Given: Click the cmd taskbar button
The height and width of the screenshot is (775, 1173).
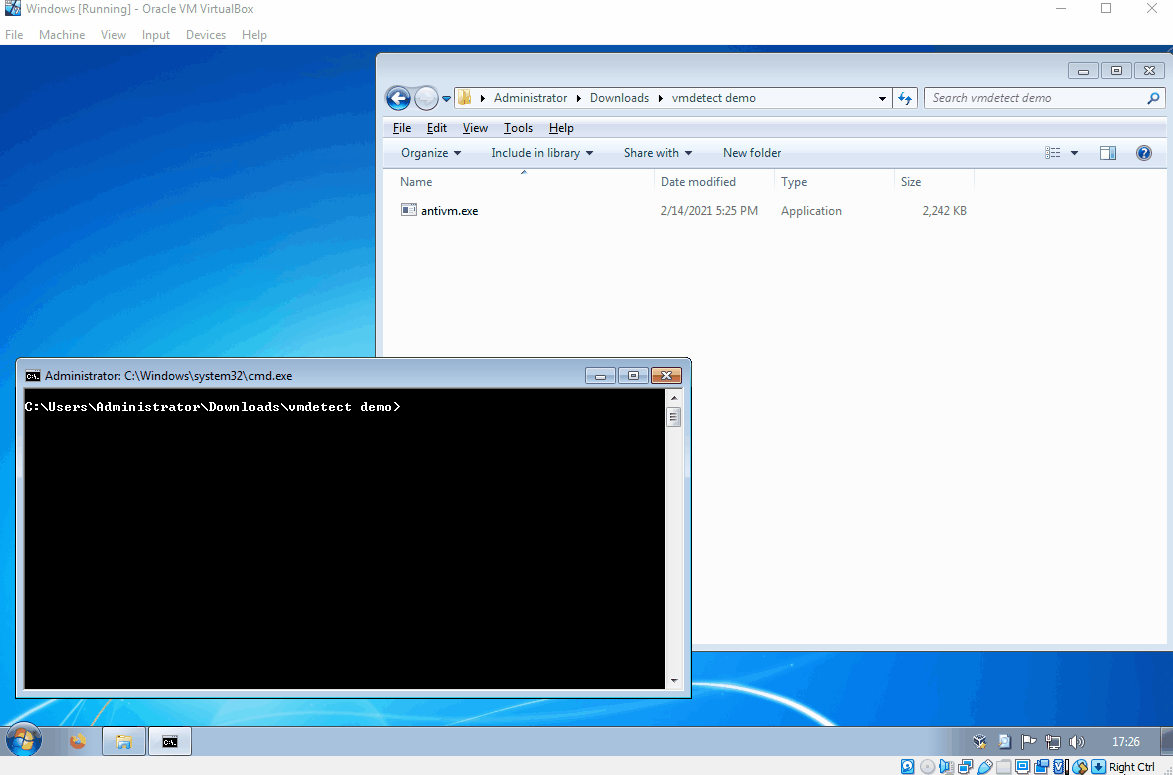Looking at the screenshot, I should click(x=170, y=741).
